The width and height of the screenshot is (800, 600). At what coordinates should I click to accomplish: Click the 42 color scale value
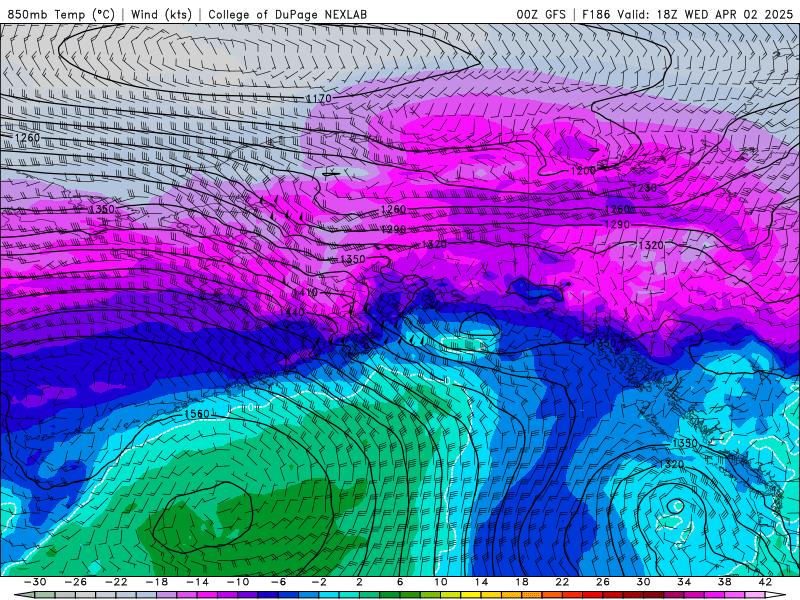coord(765,582)
